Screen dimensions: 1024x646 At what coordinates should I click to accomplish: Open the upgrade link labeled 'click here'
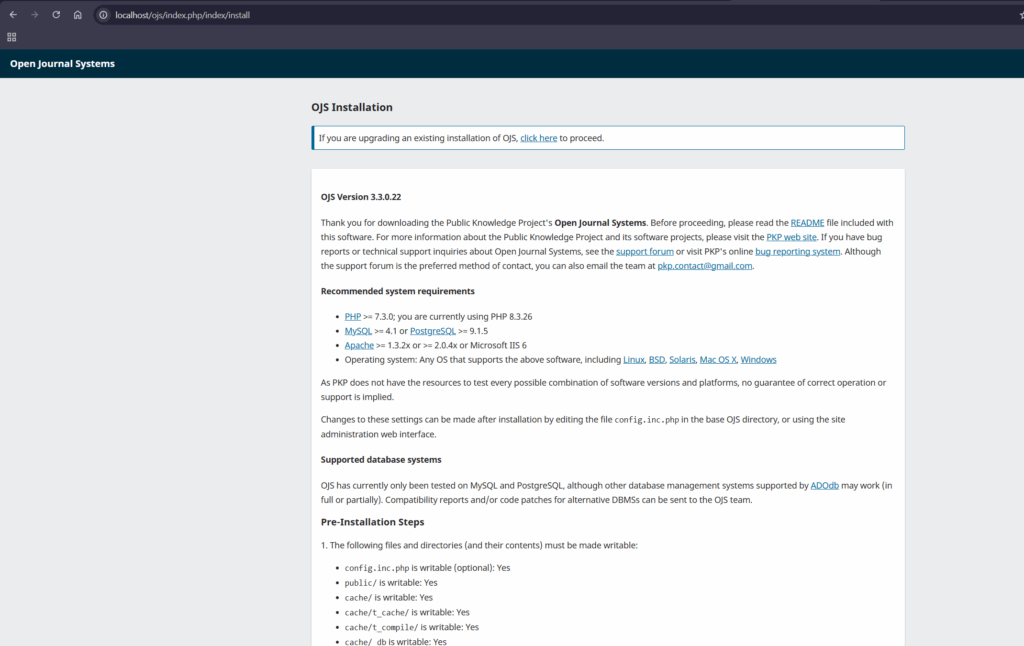tap(538, 137)
